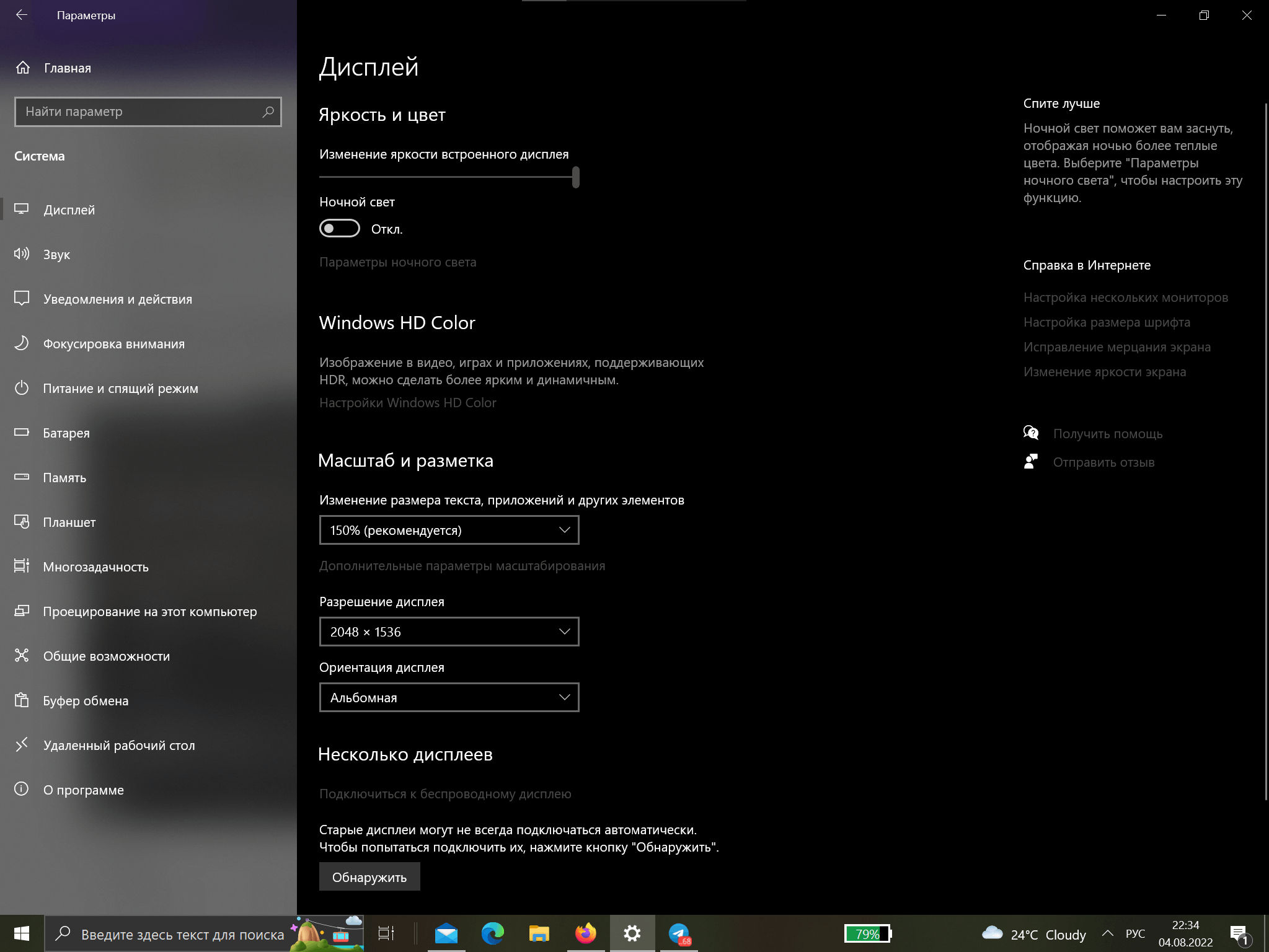Click the Фокусировка внимания moon icon
Screen dimensions: 1269x952
coord(22,343)
